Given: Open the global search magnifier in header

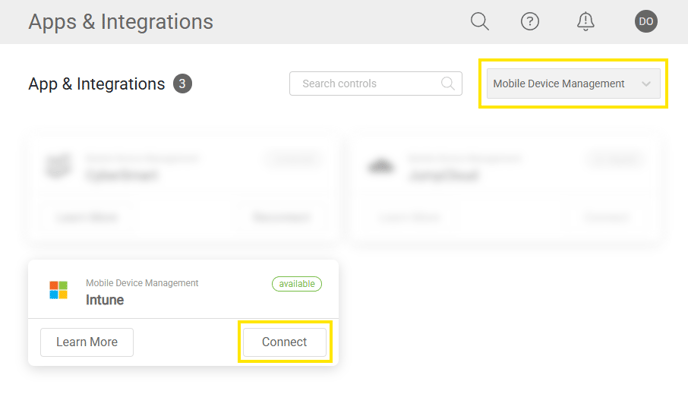Looking at the screenshot, I should pyautogui.click(x=480, y=21).
